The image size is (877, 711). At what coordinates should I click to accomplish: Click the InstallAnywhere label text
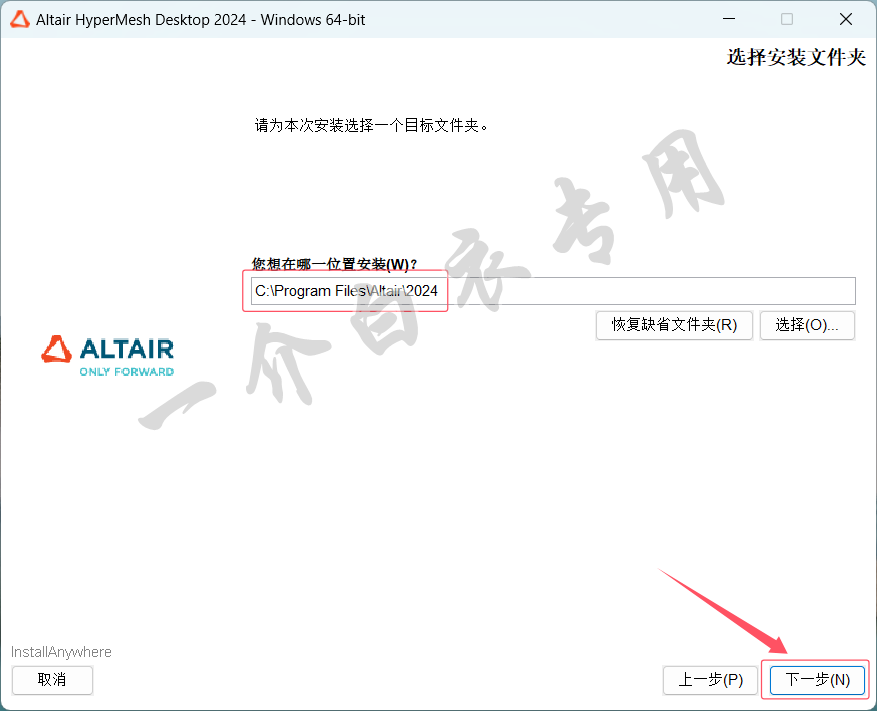pos(61,652)
